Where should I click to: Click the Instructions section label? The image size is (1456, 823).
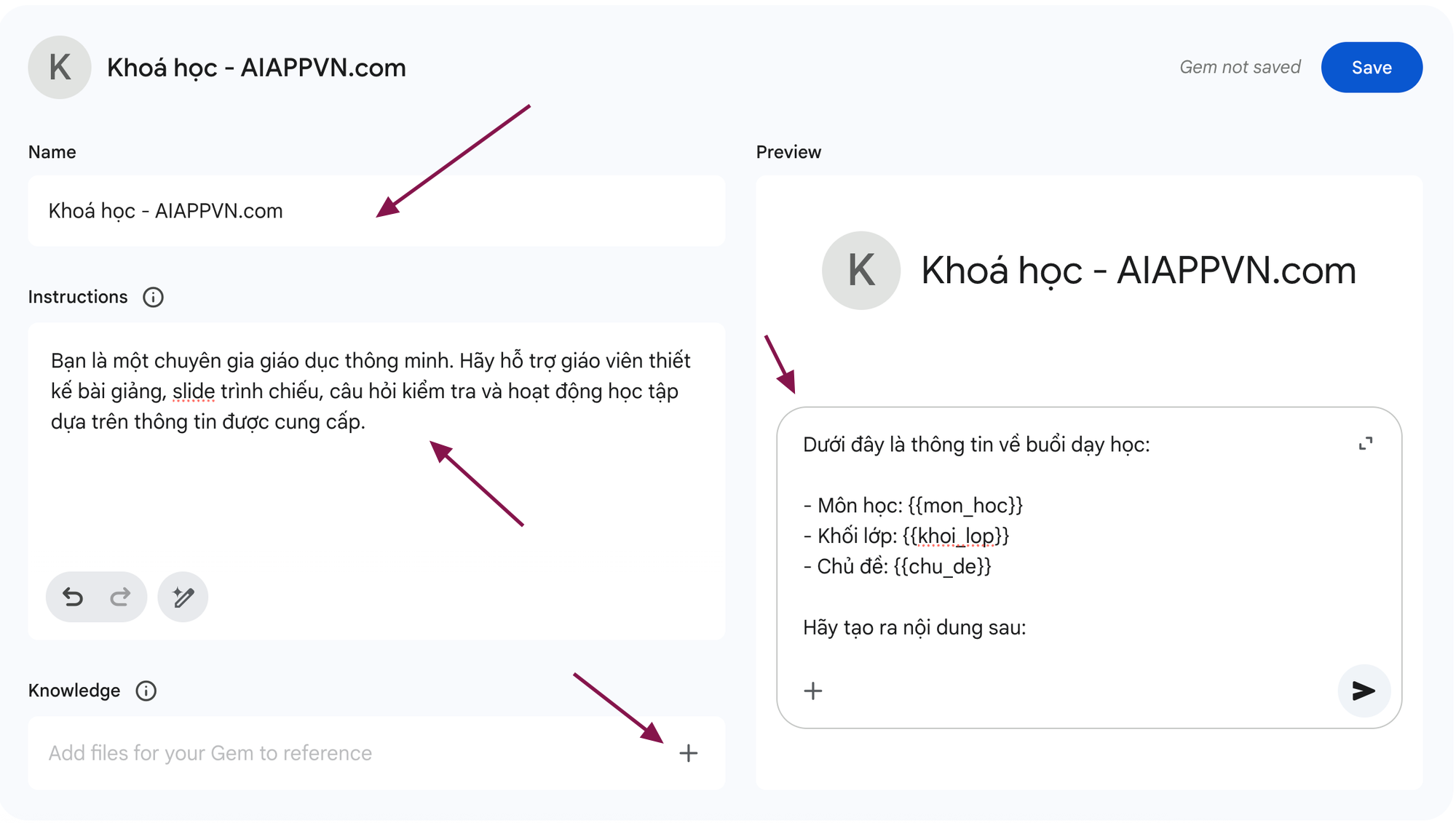click(78, 297)
